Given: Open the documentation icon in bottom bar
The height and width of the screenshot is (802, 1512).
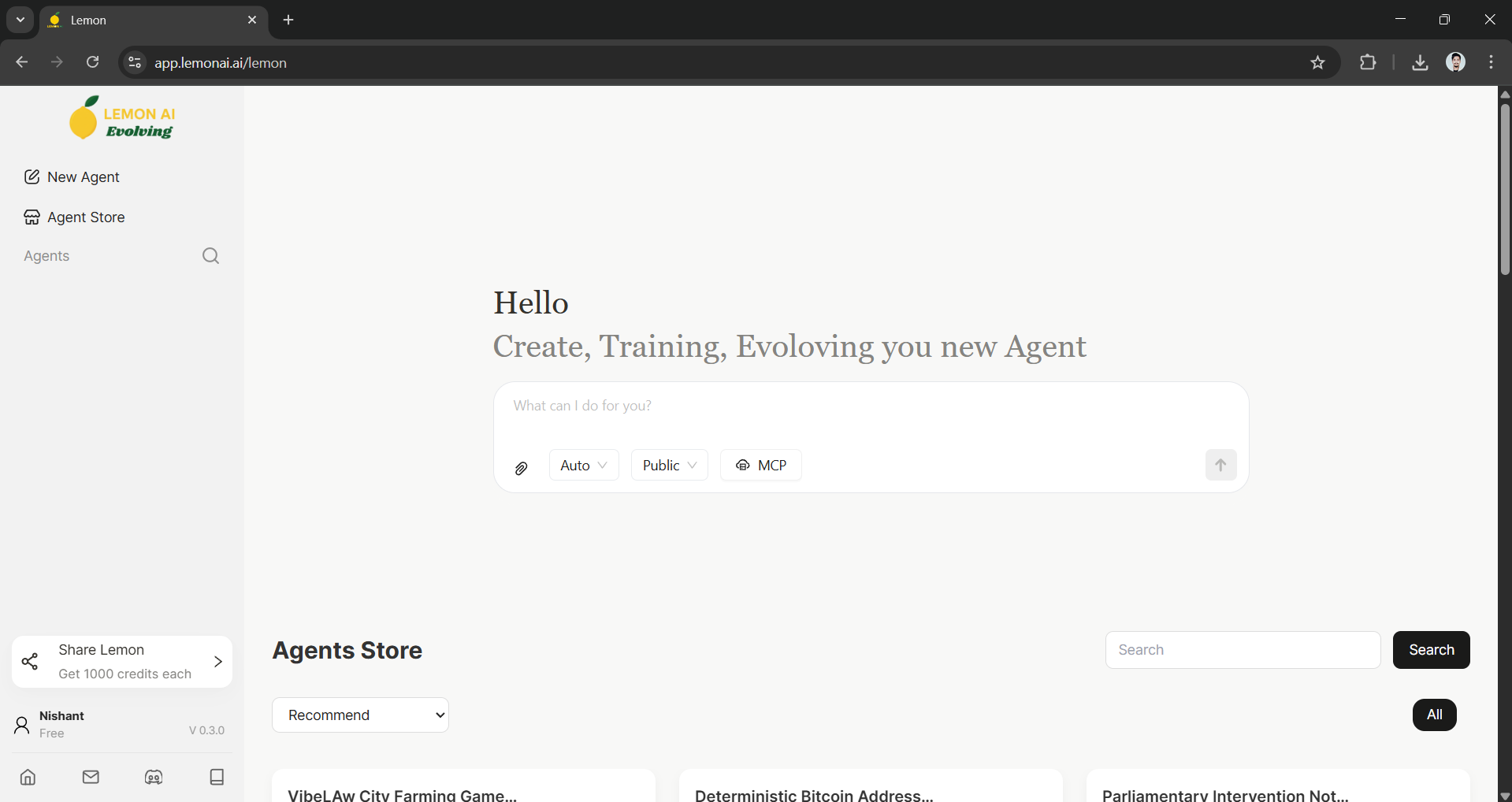Looking at the screenshot, I should pyautogui.click(x=217, y=778).
